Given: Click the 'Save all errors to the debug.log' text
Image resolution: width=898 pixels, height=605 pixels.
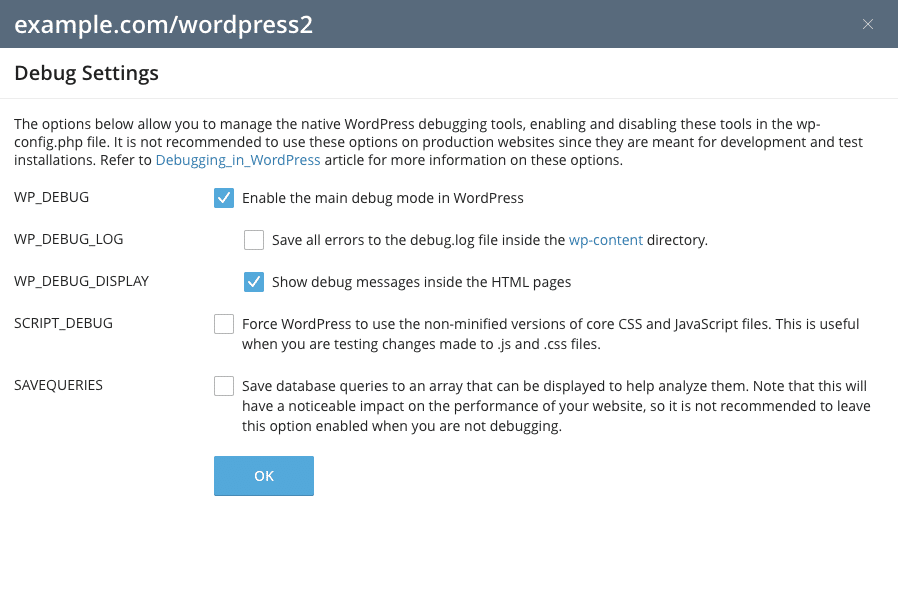Looking at the screenshot, I should pyautogui.click(x=418, y=240).
